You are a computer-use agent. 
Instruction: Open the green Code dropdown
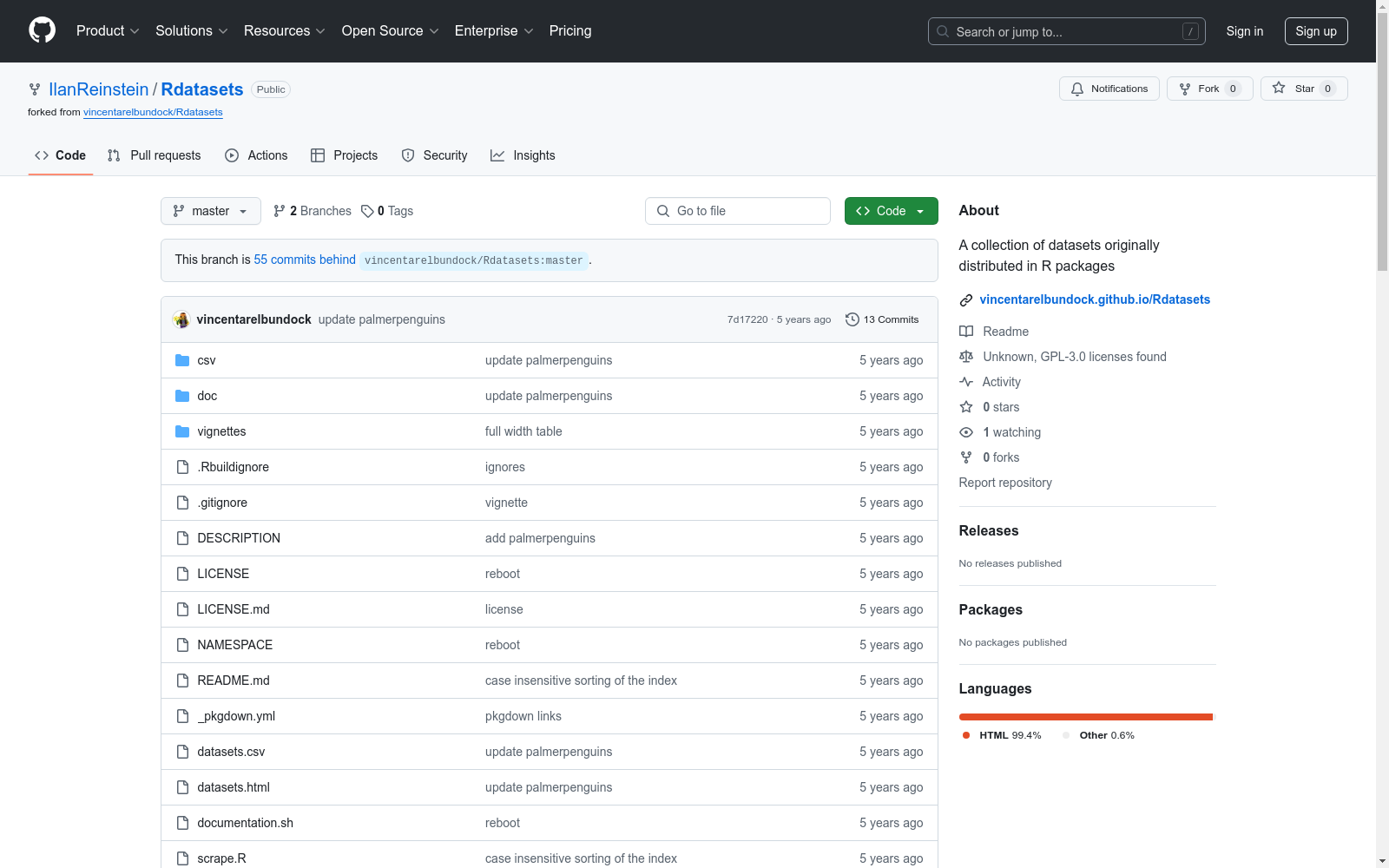pos(891,211)
